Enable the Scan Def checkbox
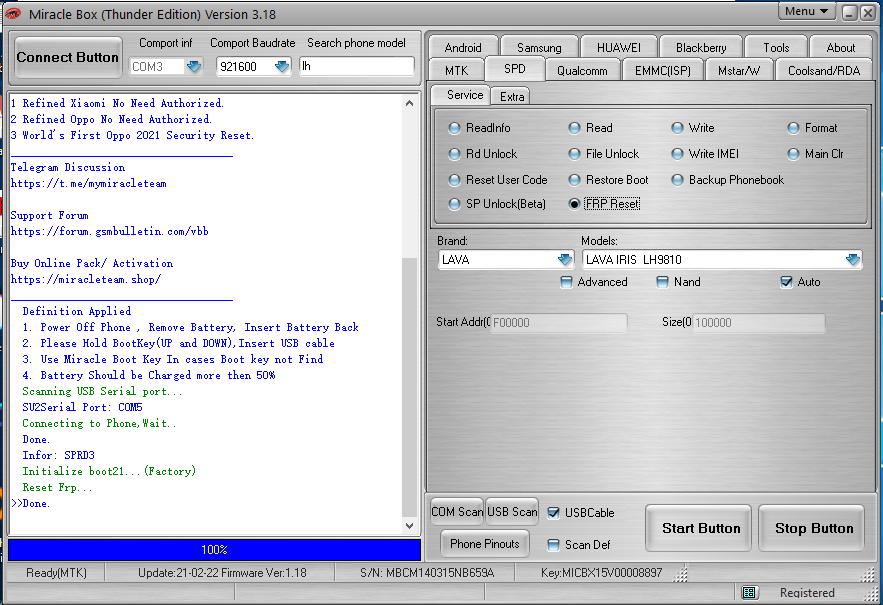 (x=554, y=545)
